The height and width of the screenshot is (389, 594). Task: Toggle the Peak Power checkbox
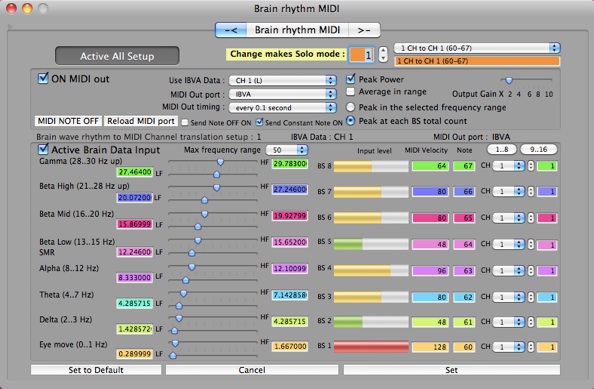(x=351, y=79)
